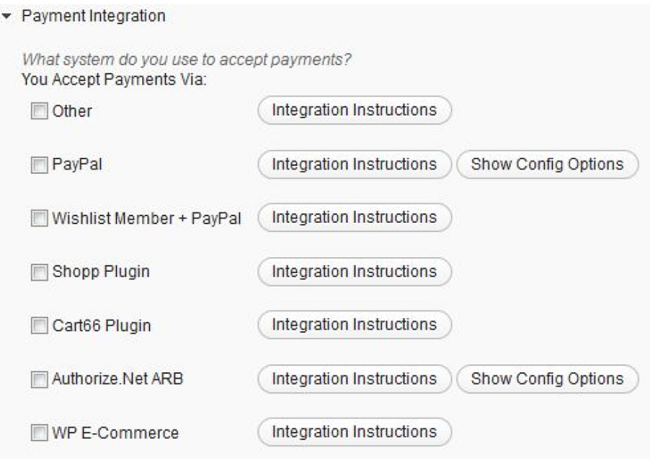The height and width of the screenshot is (459, 650).
Task: Show Config Options for PayPal
Action: click(x=547, y=164)
